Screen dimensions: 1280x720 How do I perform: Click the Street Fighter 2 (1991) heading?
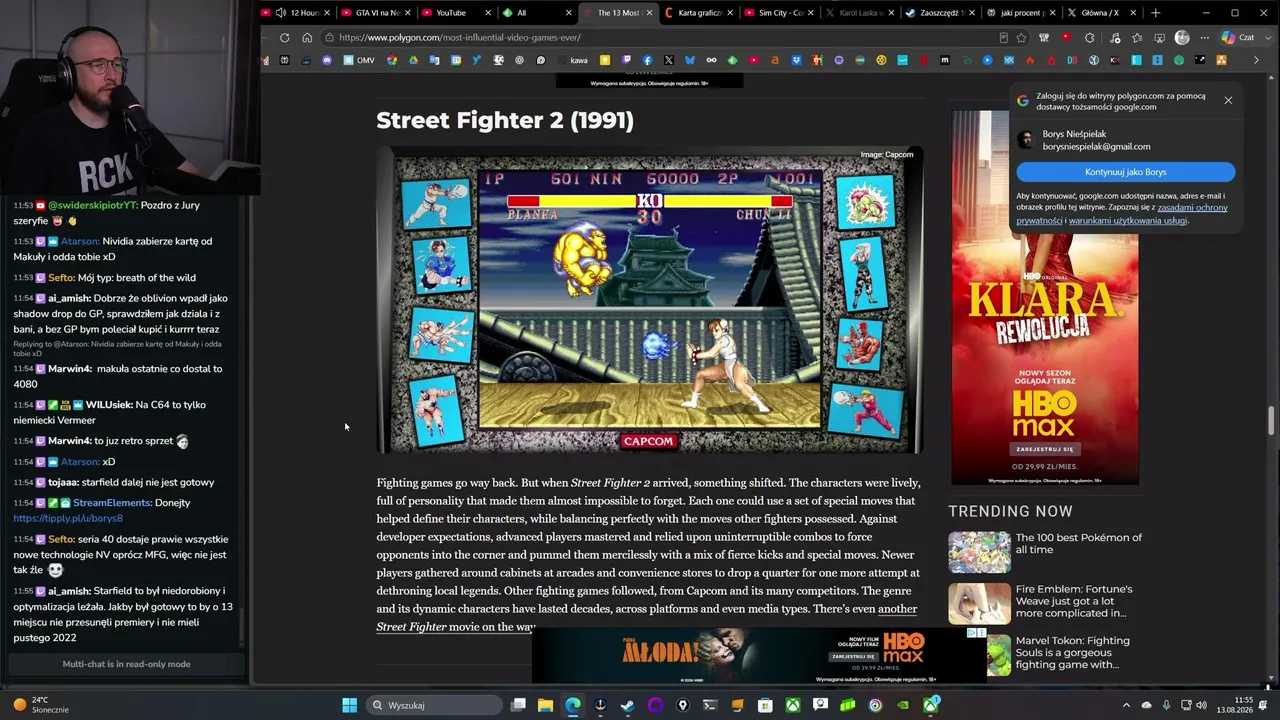point(505,120)
